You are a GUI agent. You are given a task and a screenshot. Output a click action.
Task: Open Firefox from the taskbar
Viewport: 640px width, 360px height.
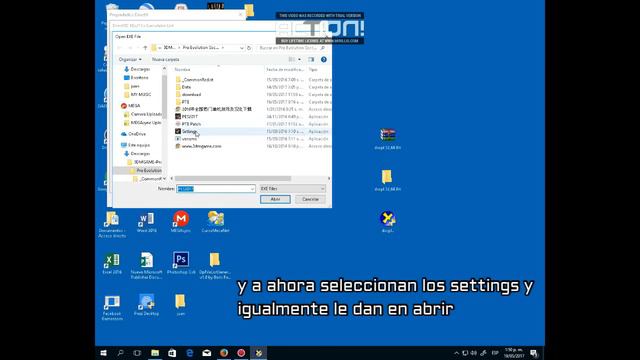click(224, 353)
